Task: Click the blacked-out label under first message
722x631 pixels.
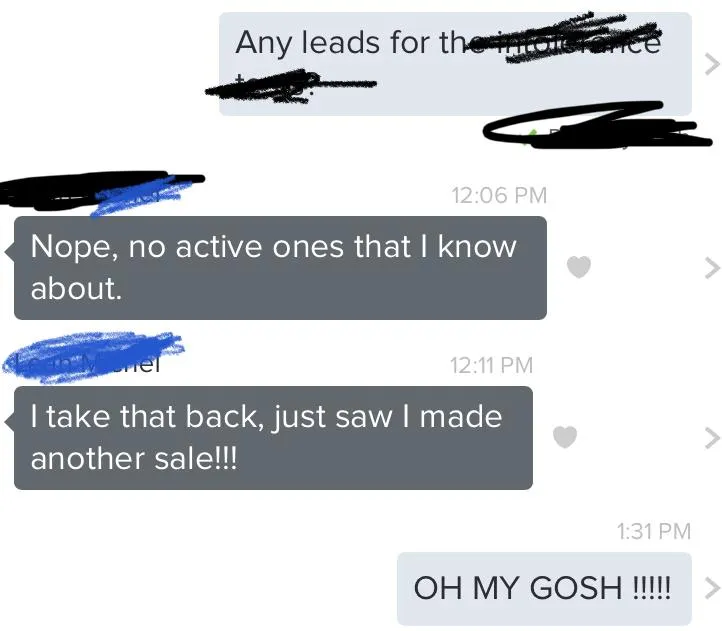Action: 597,125
